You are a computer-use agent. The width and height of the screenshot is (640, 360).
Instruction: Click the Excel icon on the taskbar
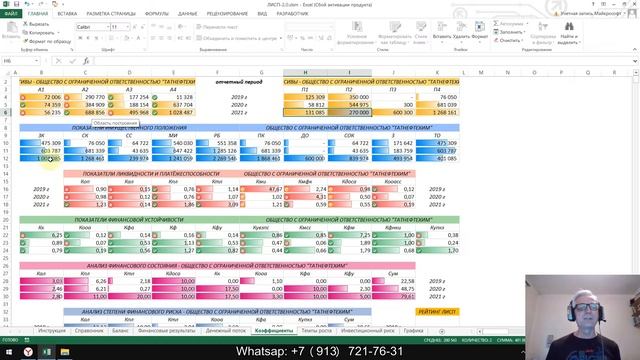(47, 352)
